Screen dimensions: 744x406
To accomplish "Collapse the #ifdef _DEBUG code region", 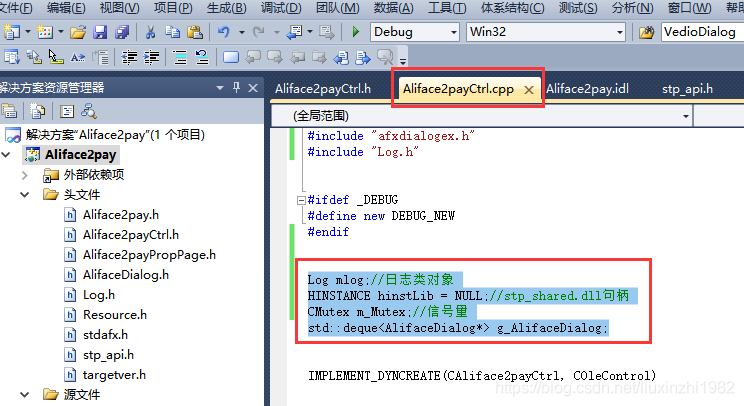I will [301, 200].
